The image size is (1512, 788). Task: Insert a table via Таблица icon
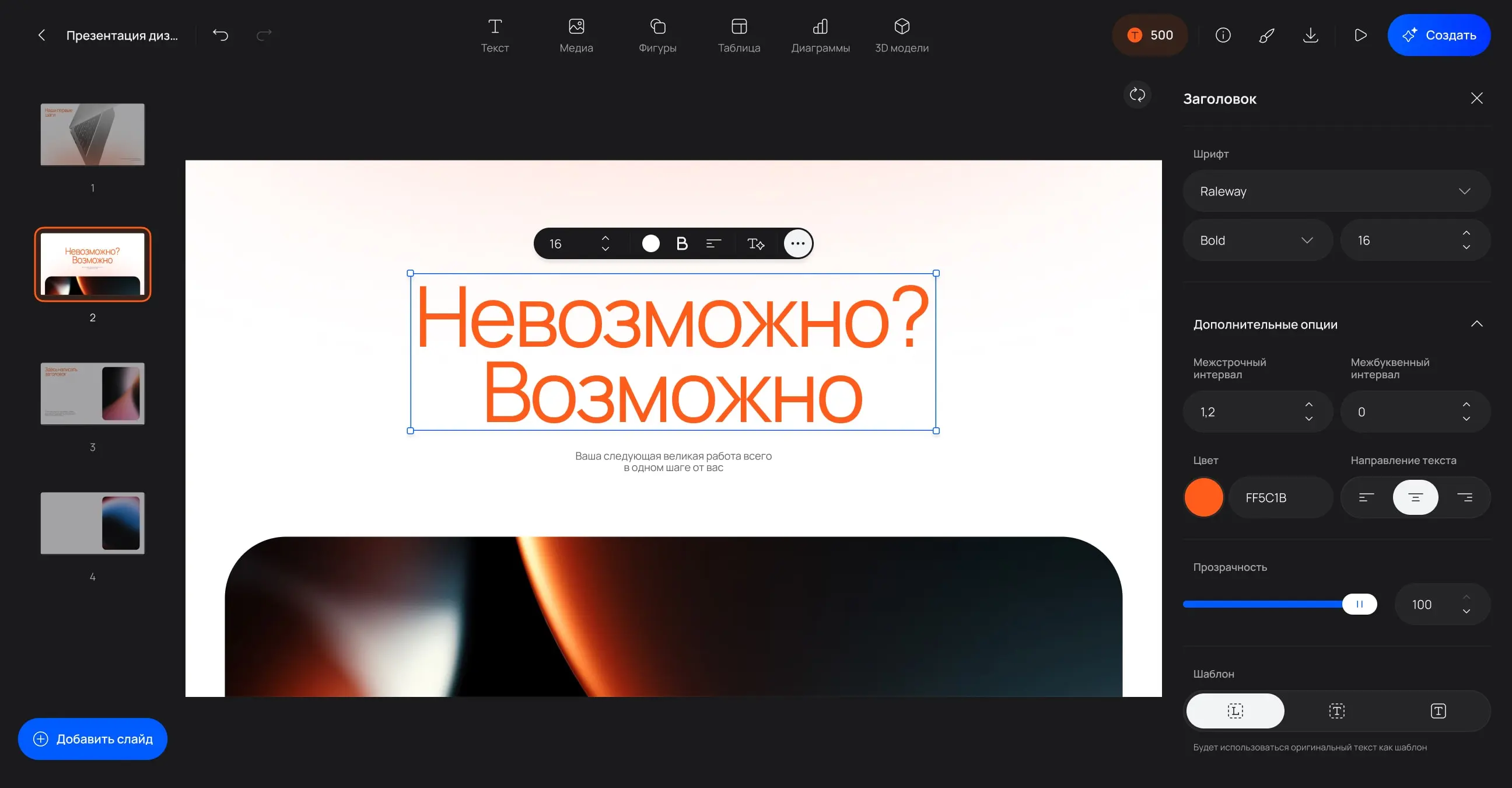(x=739, y=34)
